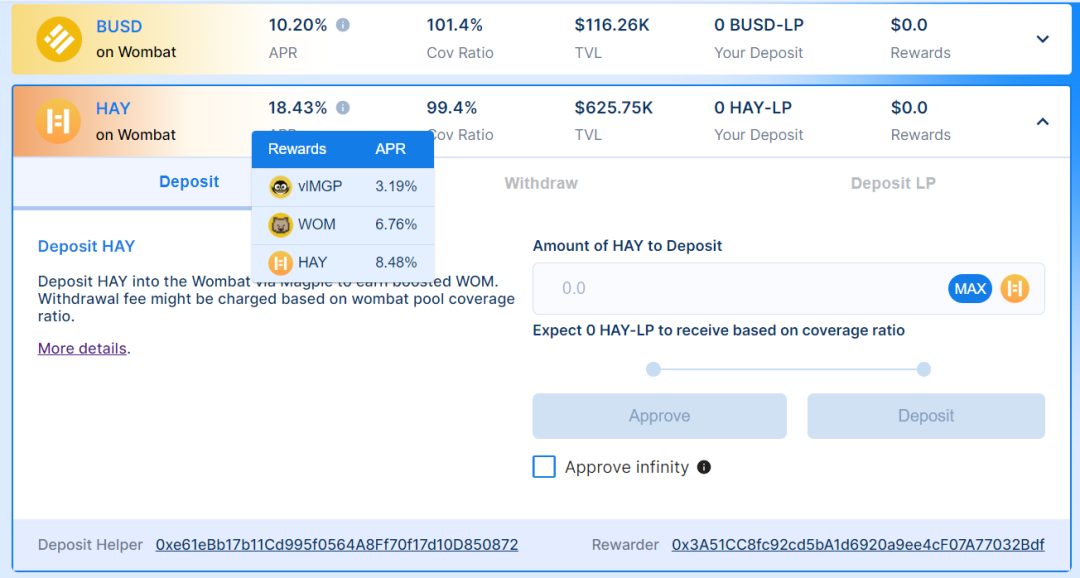The width and height of the screenshot is (1080, 578).
Task: Click the MAX button
Action: pyautogui.click(x=969, y=288)
